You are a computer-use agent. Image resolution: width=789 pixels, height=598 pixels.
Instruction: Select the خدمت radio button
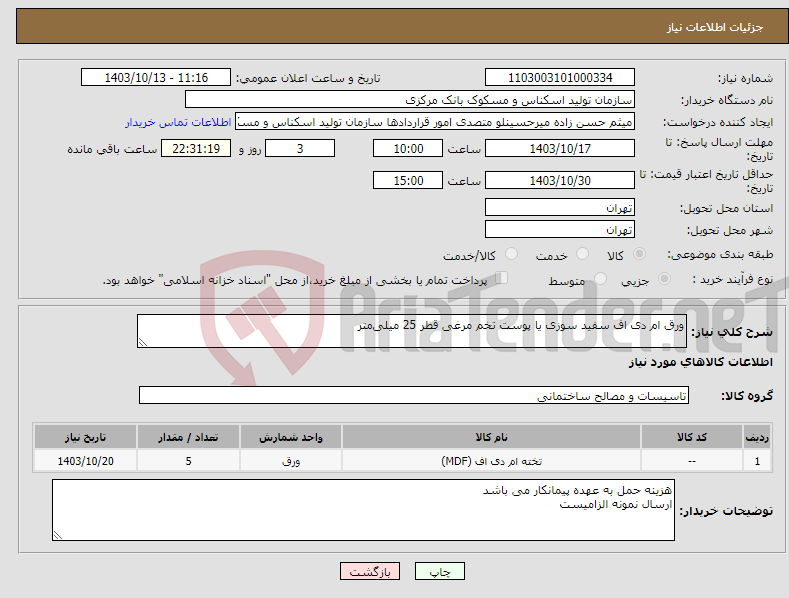click(582, 254)
